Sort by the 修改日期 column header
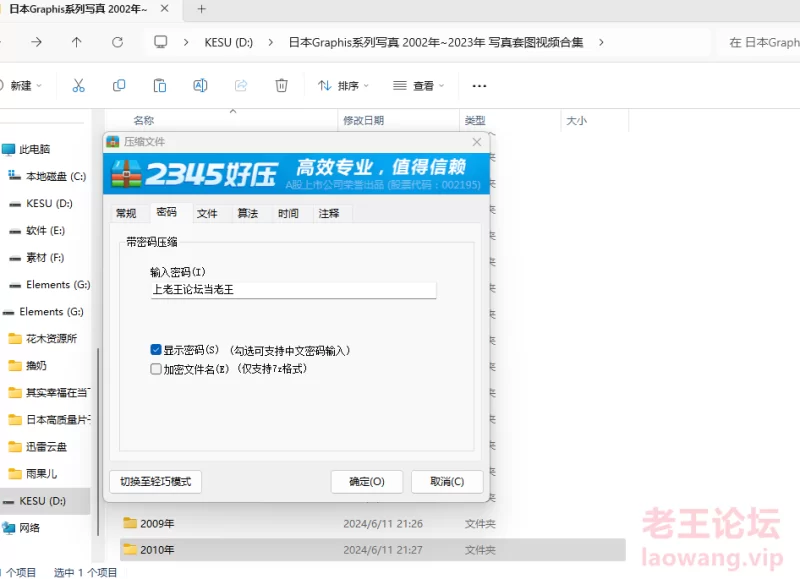 click(x=364, y=120)
